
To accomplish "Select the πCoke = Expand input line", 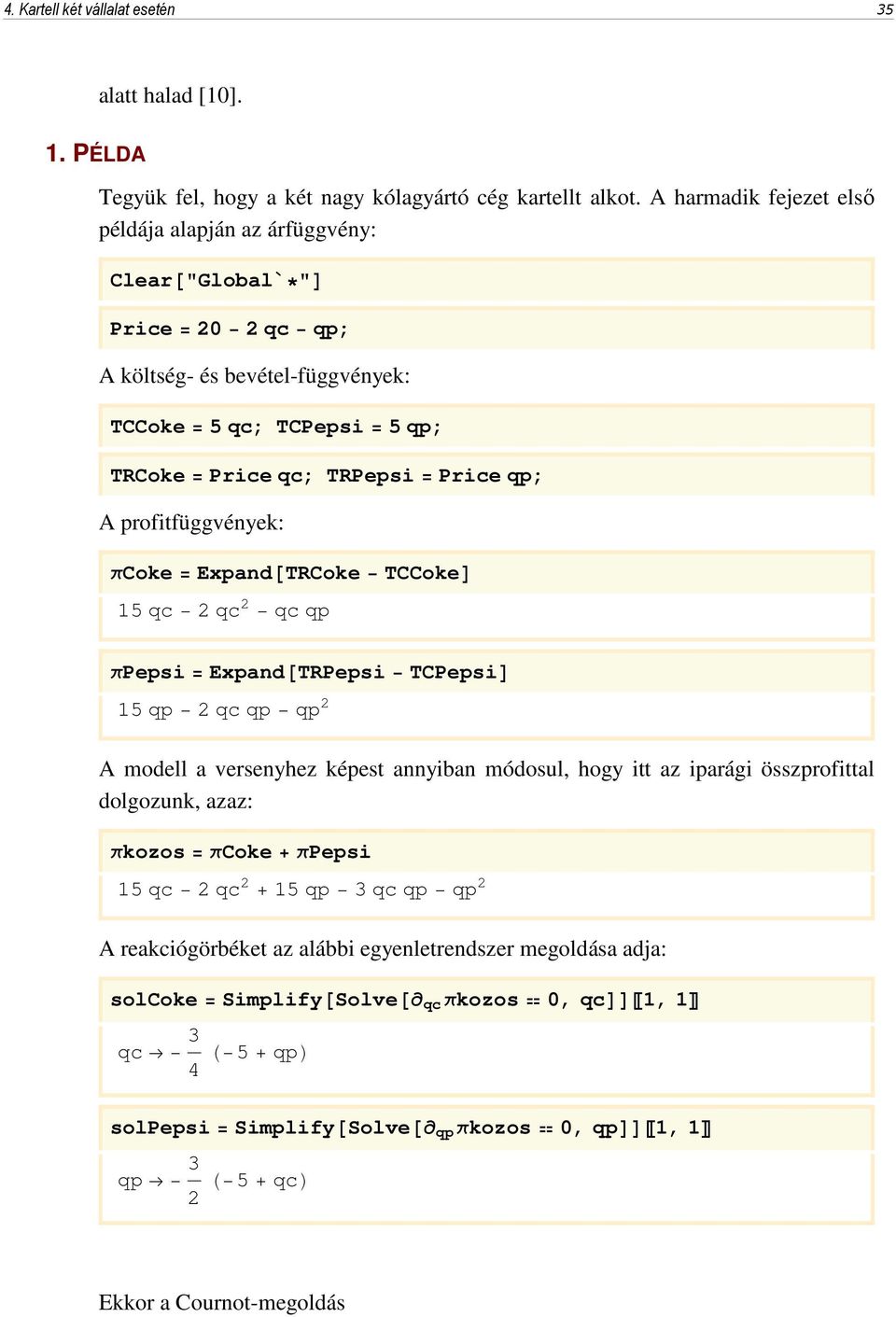I will 486,573.
